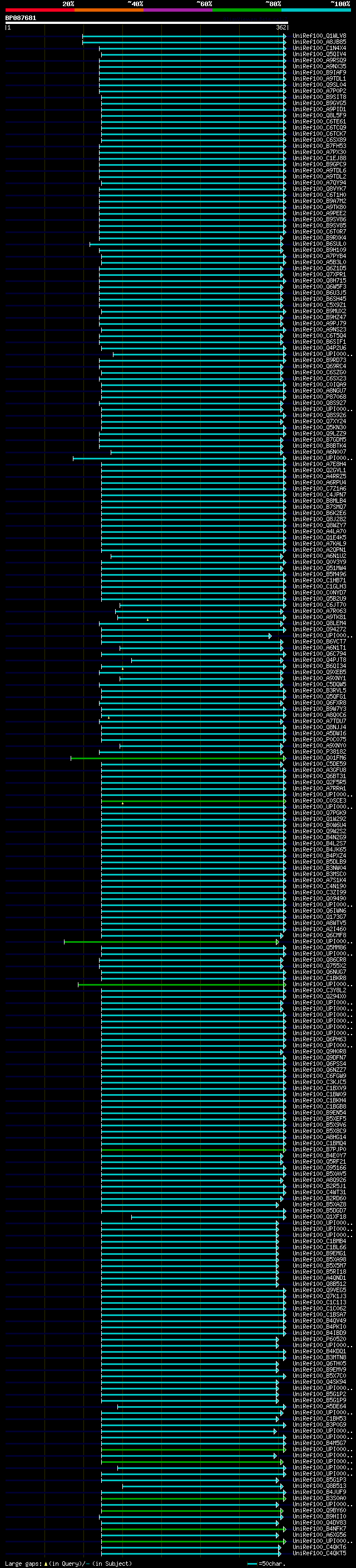Open the UniRef100_A7RRA1 entry
This screenshot has height=1568, width=356.
tap(319, 788)
